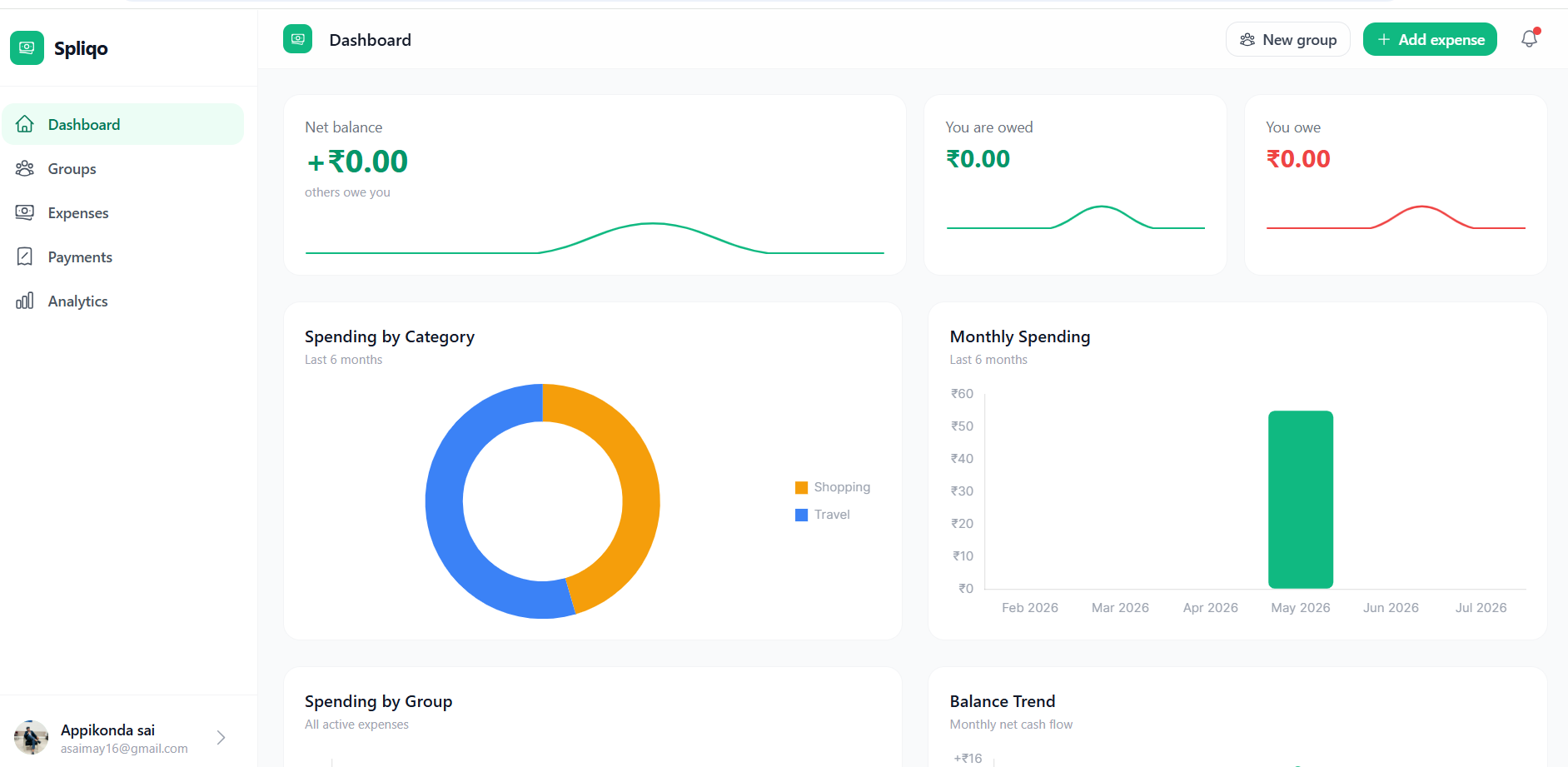Click the Analytics bar chart icon in sidebar
Viewport: 1568px width, 767px height.
tap(25, 301)
